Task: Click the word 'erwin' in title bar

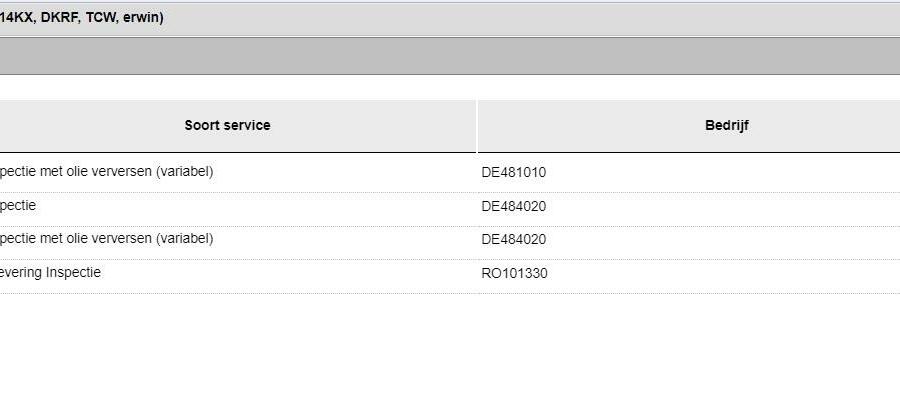Action: pos(141,18)
